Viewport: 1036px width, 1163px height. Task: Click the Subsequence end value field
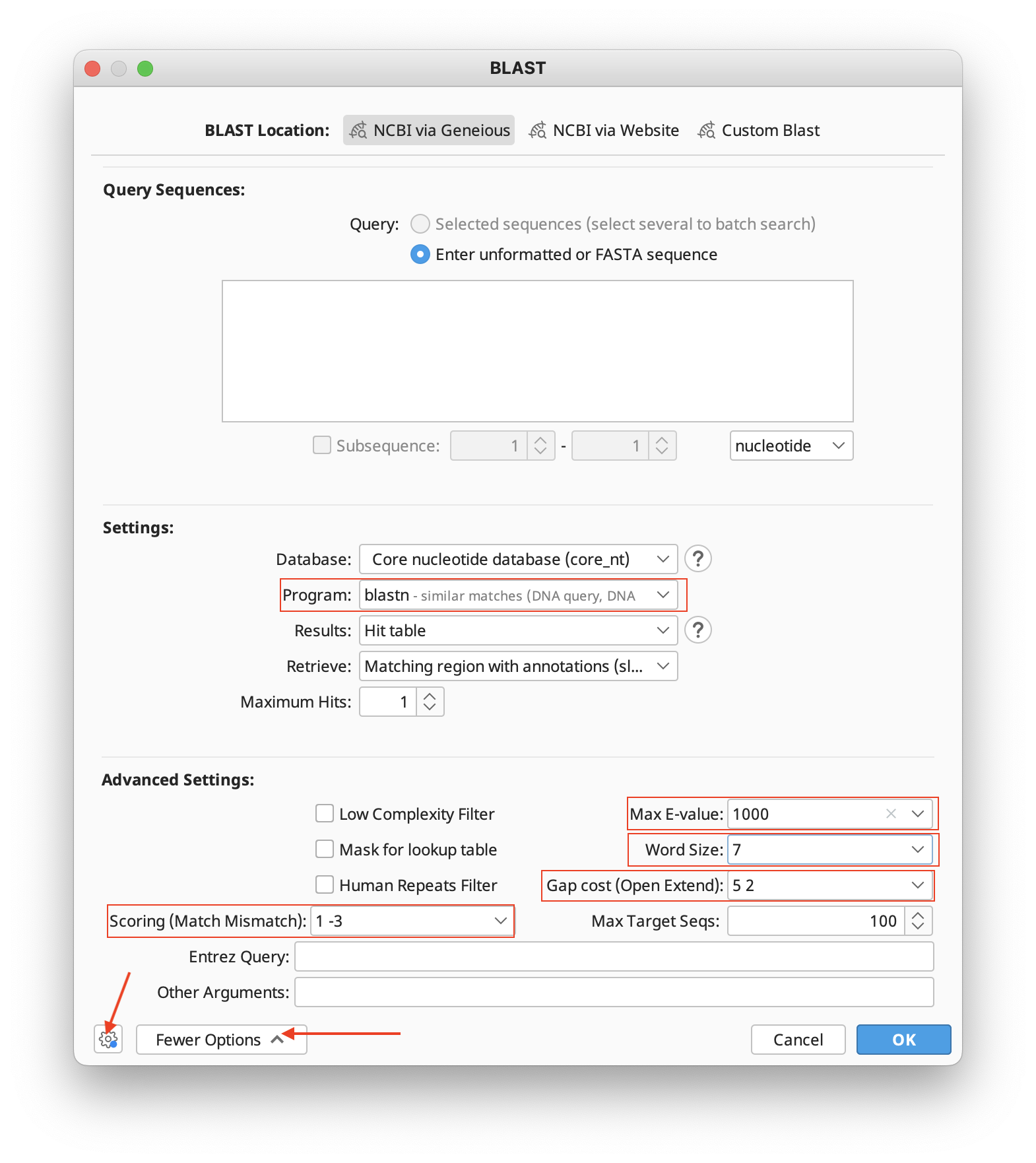pyautogui.click(x=610, y=446)
